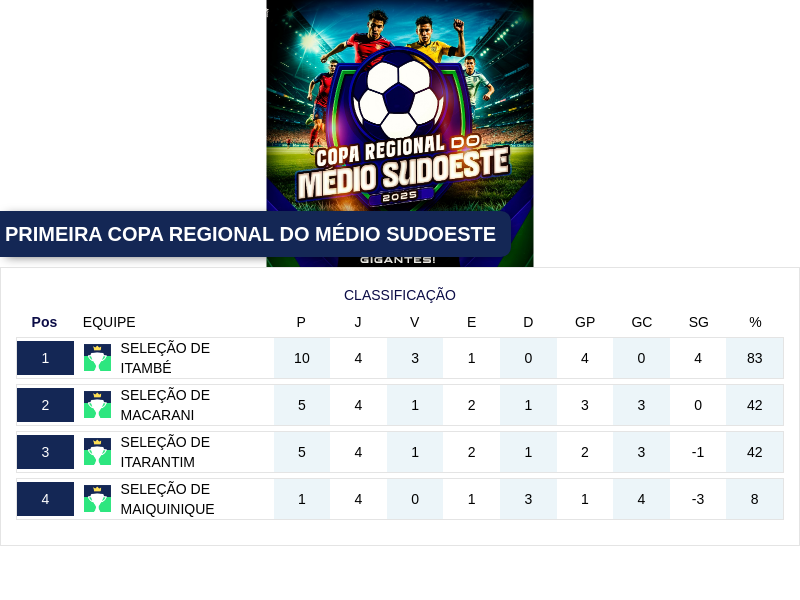Click the Pos column header
The width and height of the screenshot is (800, 600).
(44, 322)
